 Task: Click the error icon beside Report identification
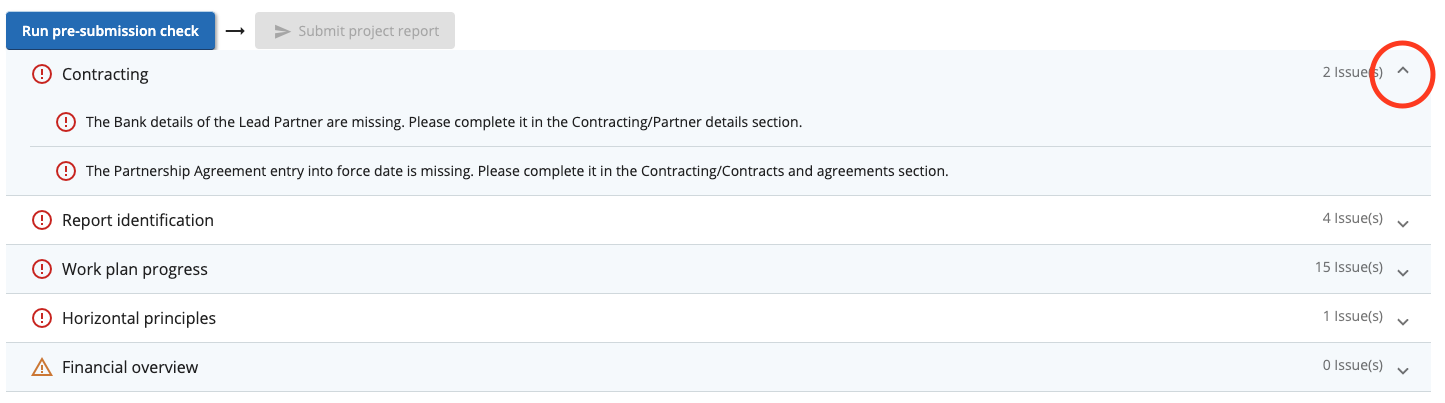coord(42,220)
